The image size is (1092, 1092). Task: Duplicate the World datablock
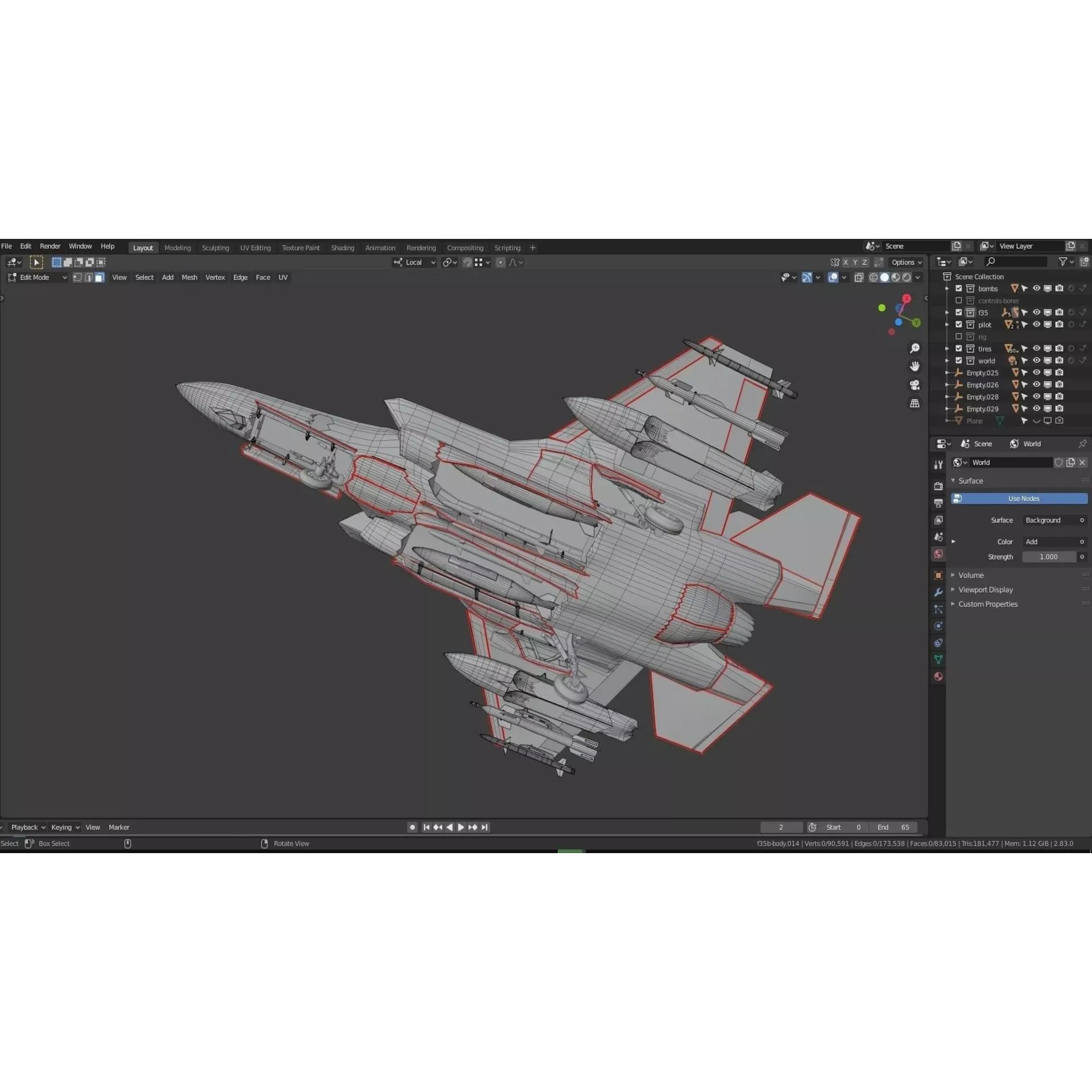pyautogui.click(x=1070, y=462)
